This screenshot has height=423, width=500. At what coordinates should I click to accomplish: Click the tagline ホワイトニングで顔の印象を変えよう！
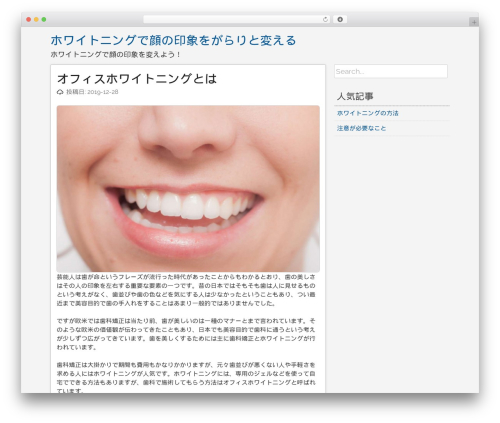tap(116, 54)
